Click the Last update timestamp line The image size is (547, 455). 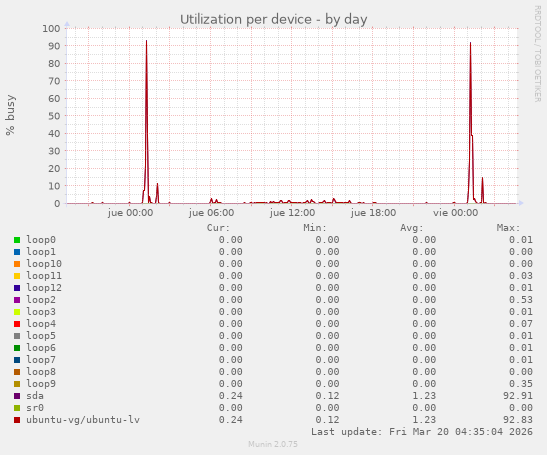click(422, 432)
